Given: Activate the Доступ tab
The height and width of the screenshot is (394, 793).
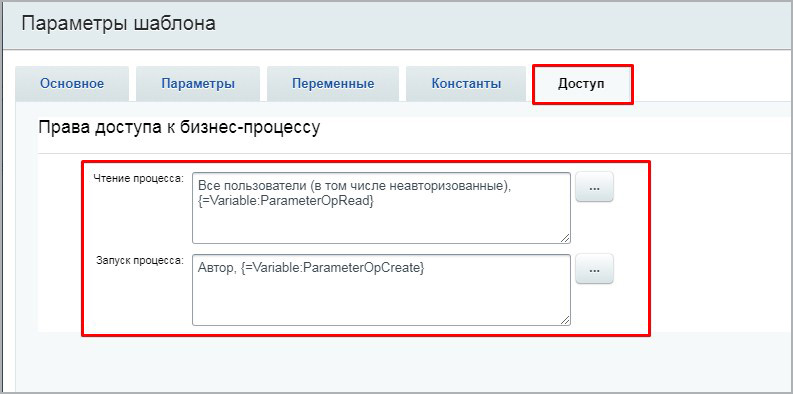Looking at the screenshot, I should tap(581, 83).
